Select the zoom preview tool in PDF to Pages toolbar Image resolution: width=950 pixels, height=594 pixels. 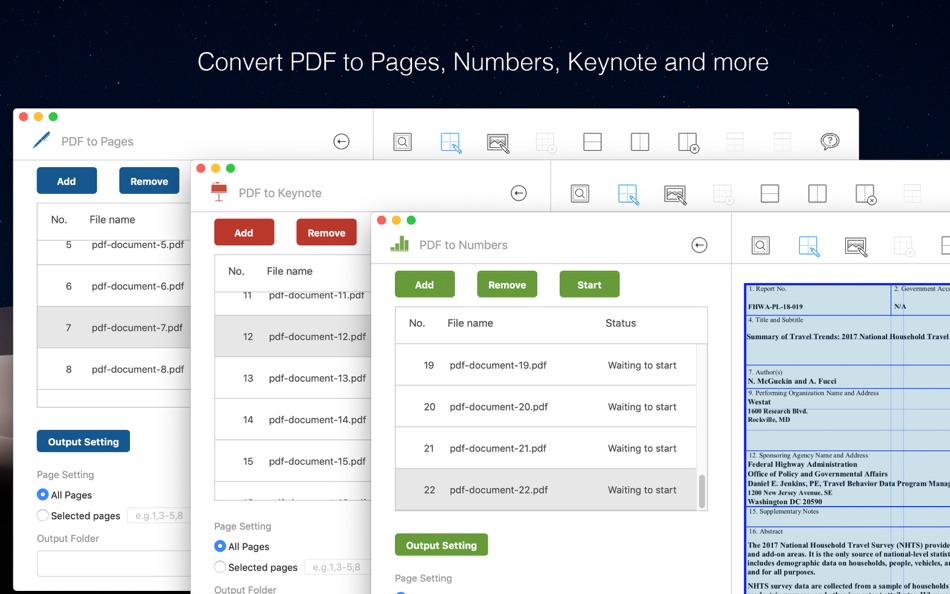click(x=401, y=142)
